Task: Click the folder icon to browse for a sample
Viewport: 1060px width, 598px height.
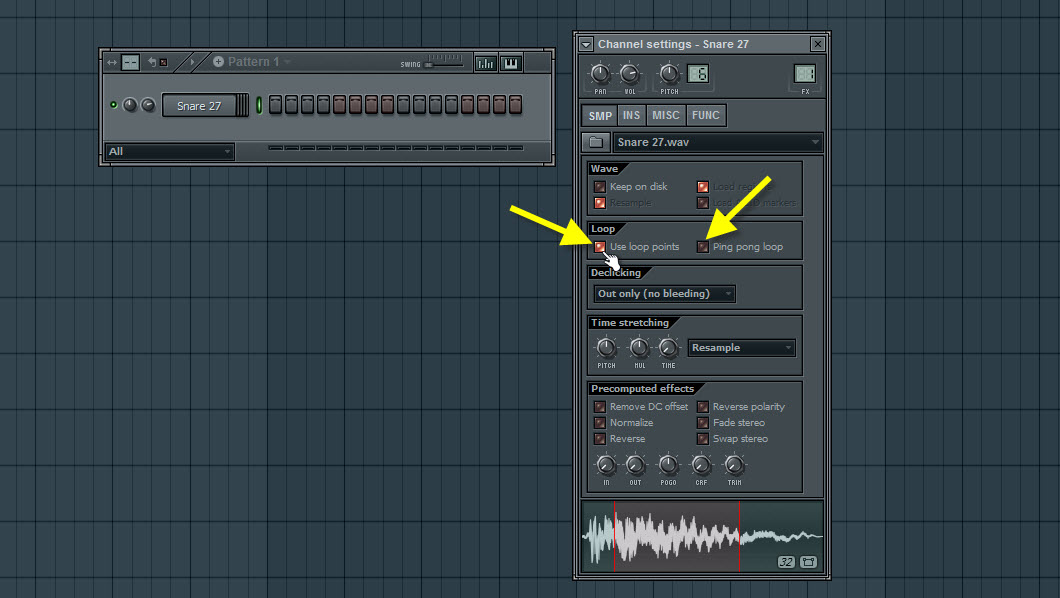Action: [595, 142]
